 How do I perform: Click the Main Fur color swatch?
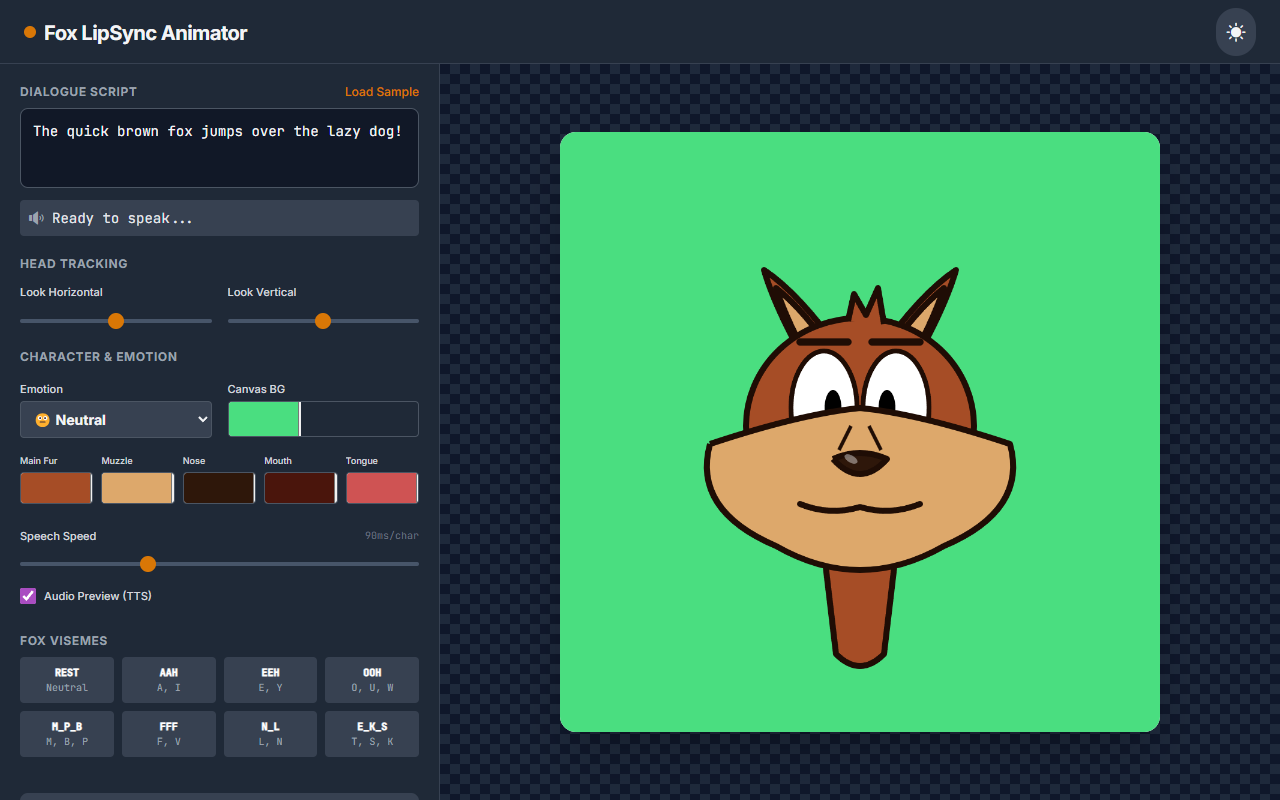[56, 488]
